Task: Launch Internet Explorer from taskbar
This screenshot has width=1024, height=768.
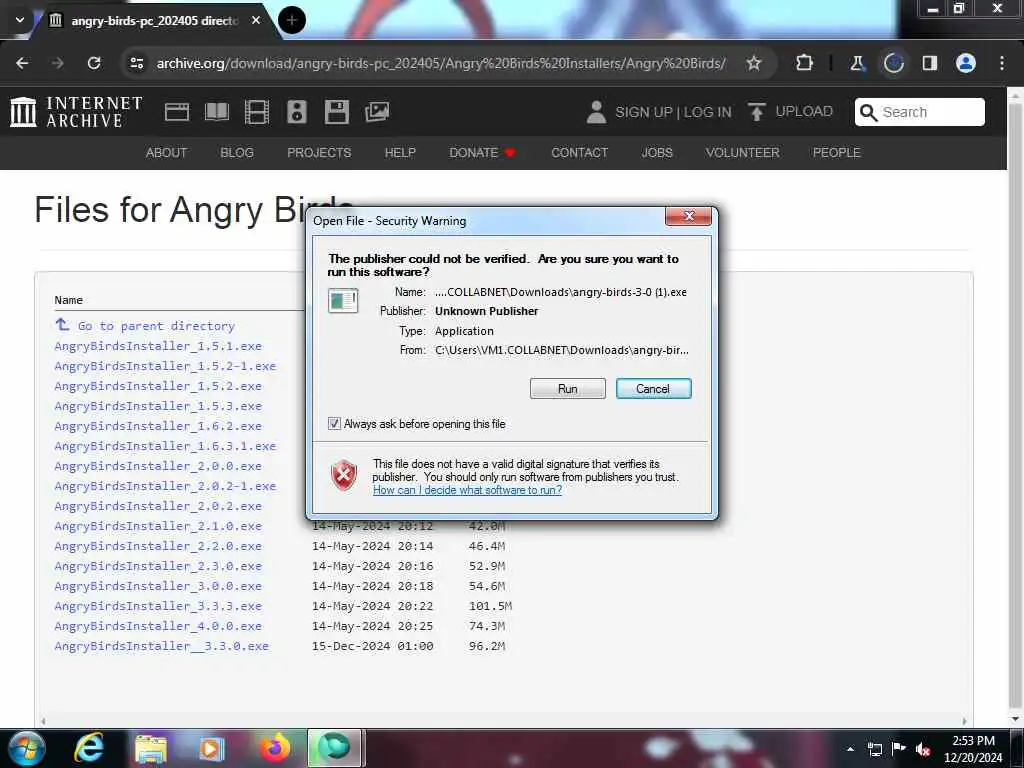Action: (88, 748)
